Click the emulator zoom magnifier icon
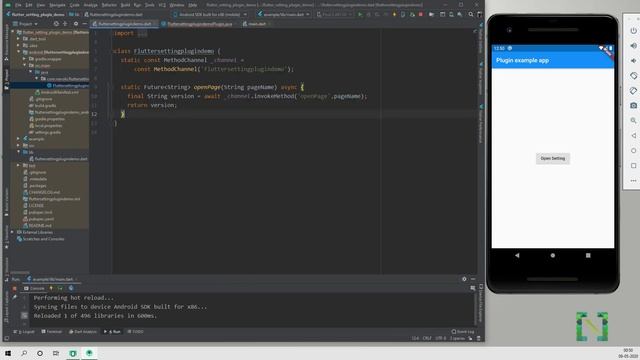 633,120
